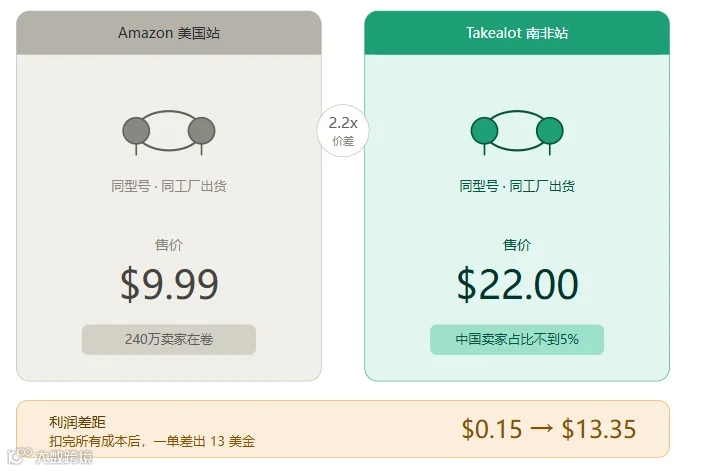Click the 中国卖家占比不到5% green pill

517,339
